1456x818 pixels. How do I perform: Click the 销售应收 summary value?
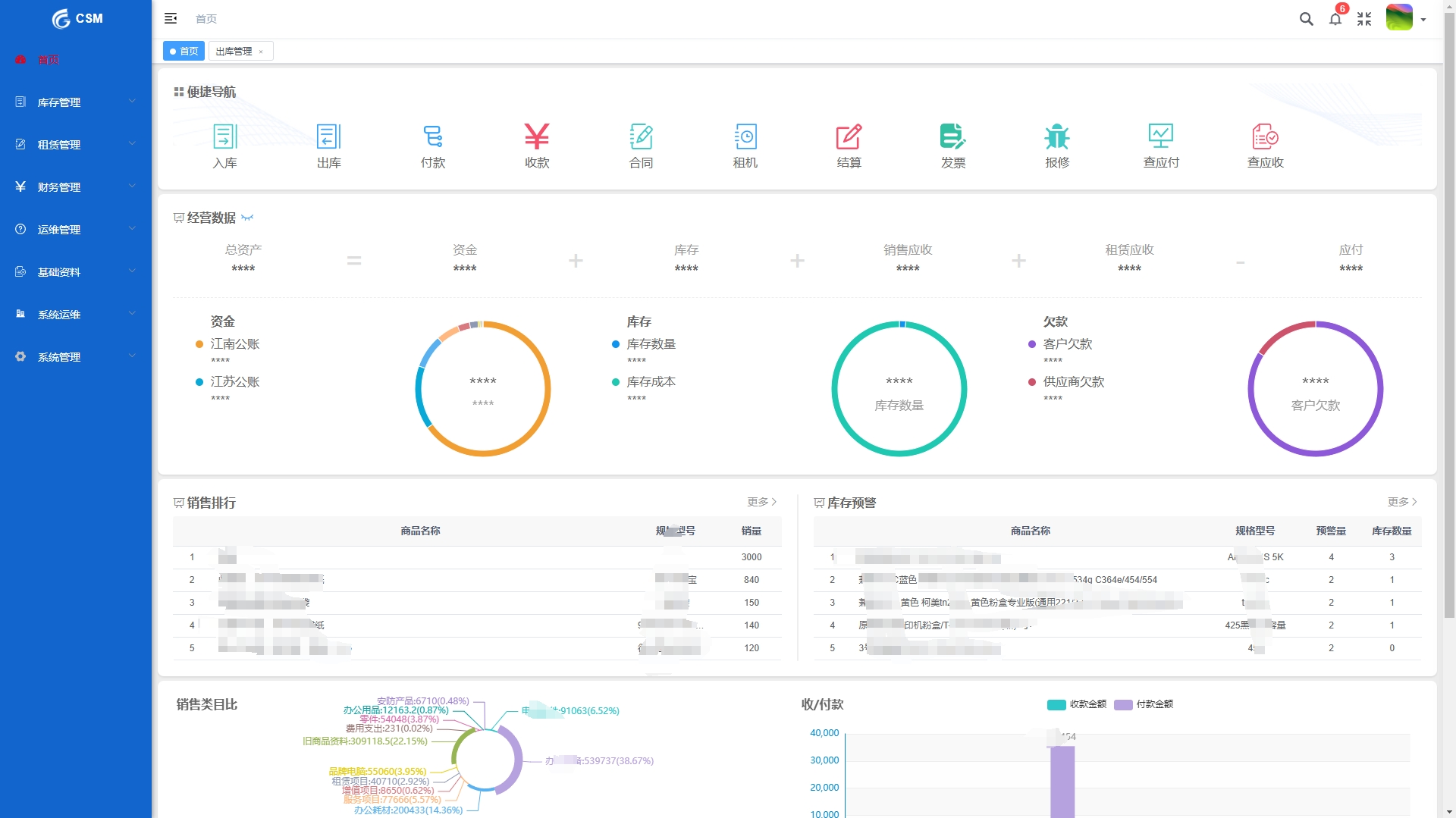tap(908, 268)
